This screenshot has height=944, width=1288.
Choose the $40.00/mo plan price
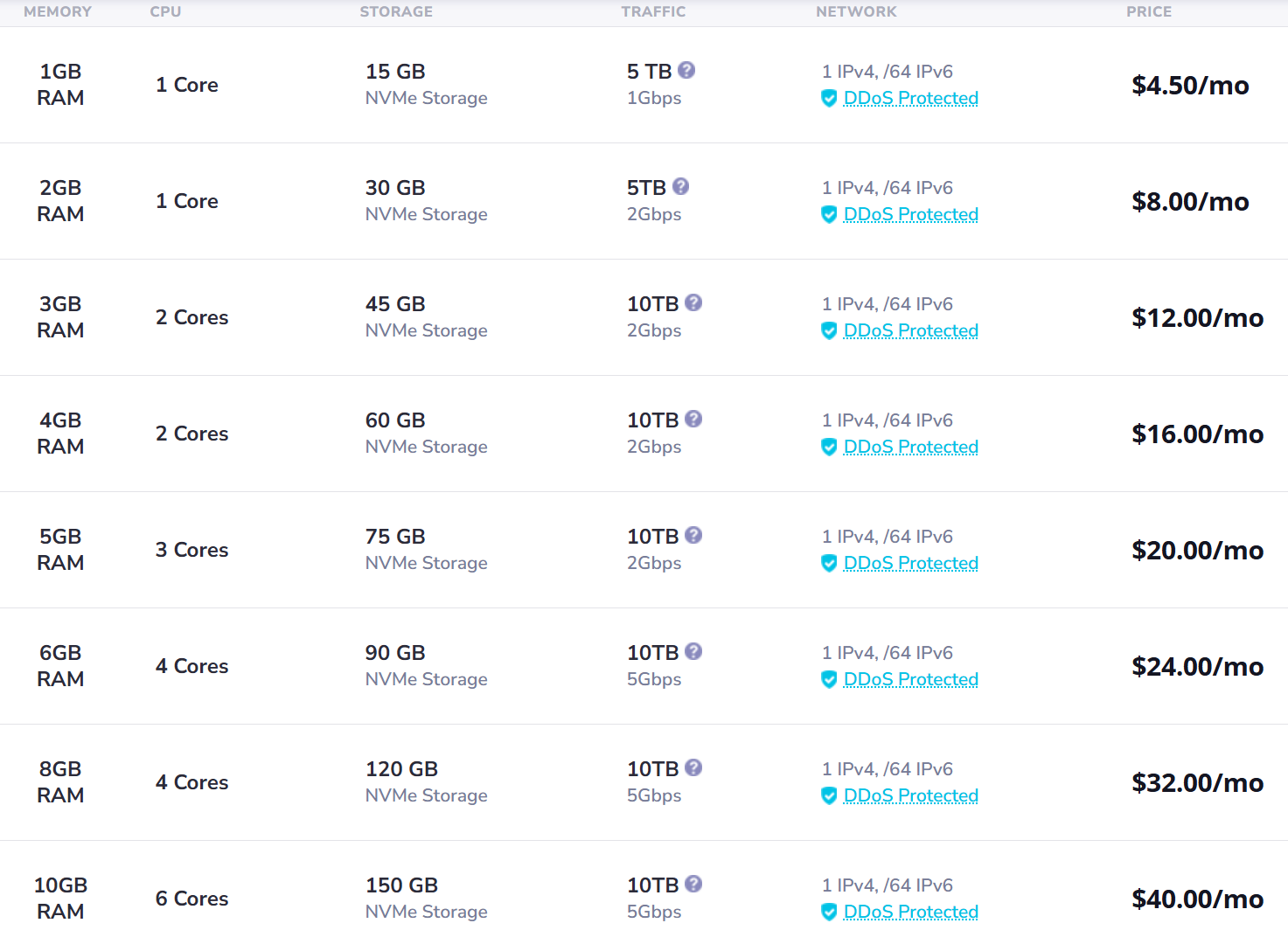(1197, 899)
